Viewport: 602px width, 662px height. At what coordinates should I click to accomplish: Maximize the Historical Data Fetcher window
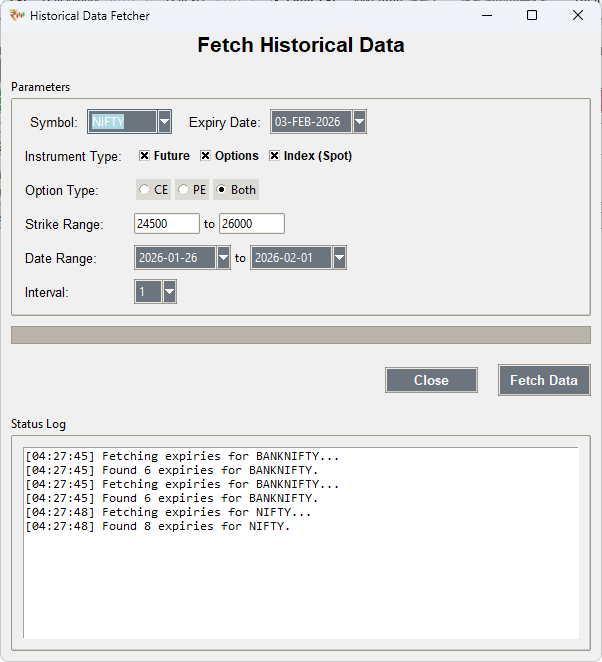(x=532, y=16)
